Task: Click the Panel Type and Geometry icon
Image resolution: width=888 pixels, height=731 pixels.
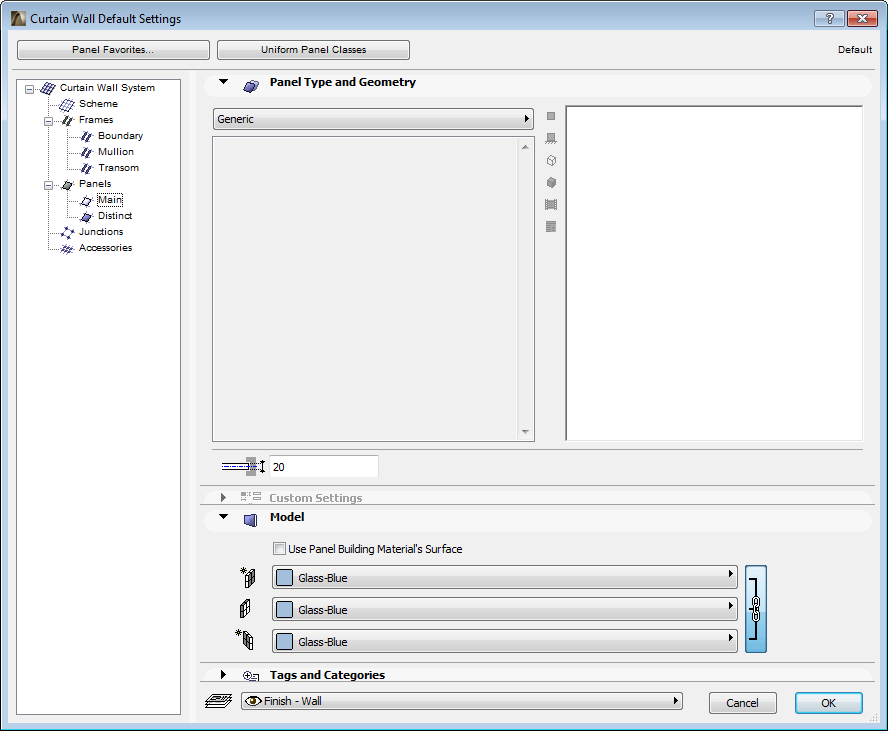Action: click(x=251, y=86)
